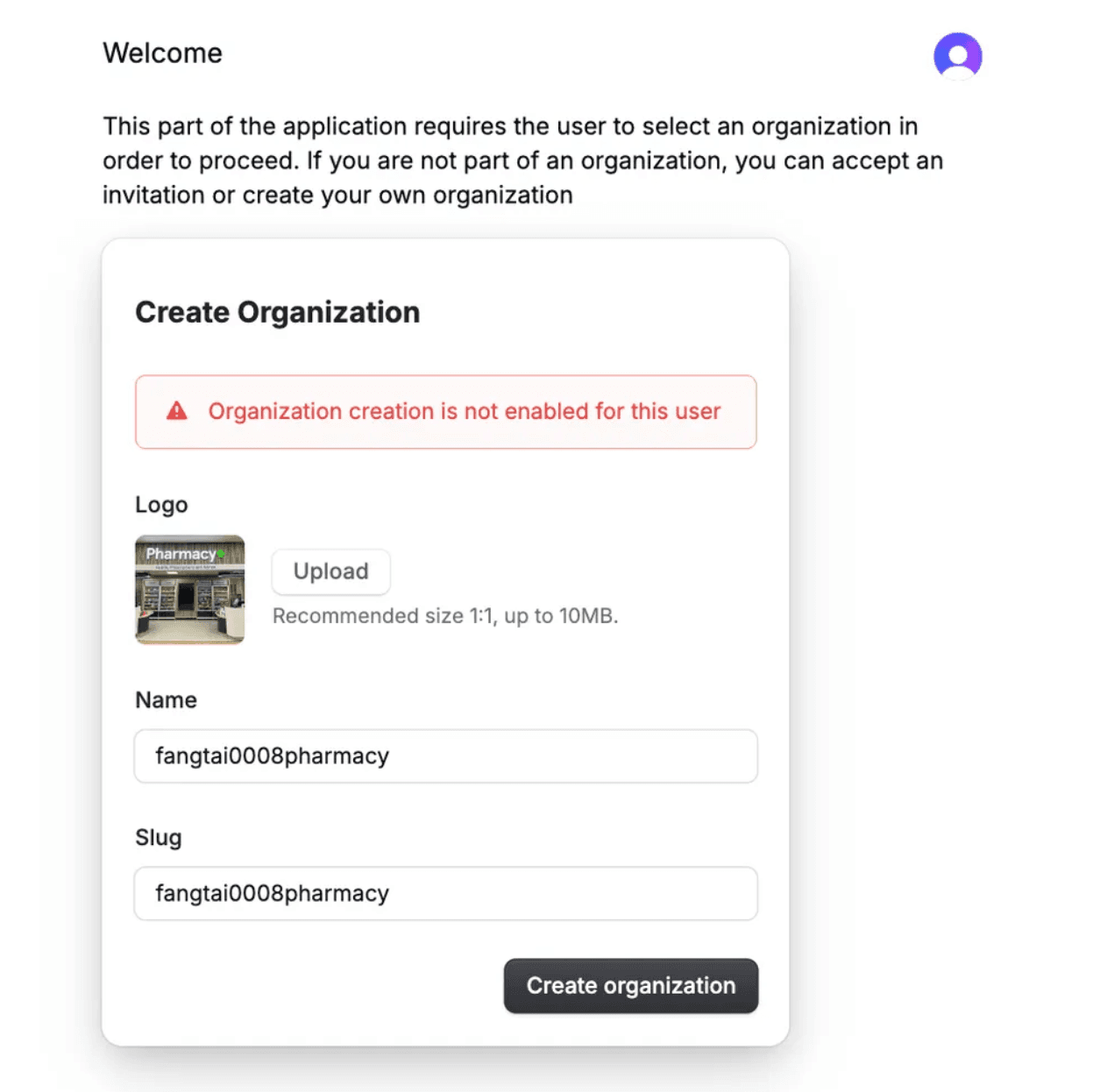The width and height of the screenshot is (1100, 1092).
Task: Click the red warning triangle icon
Action: (178, 411)
